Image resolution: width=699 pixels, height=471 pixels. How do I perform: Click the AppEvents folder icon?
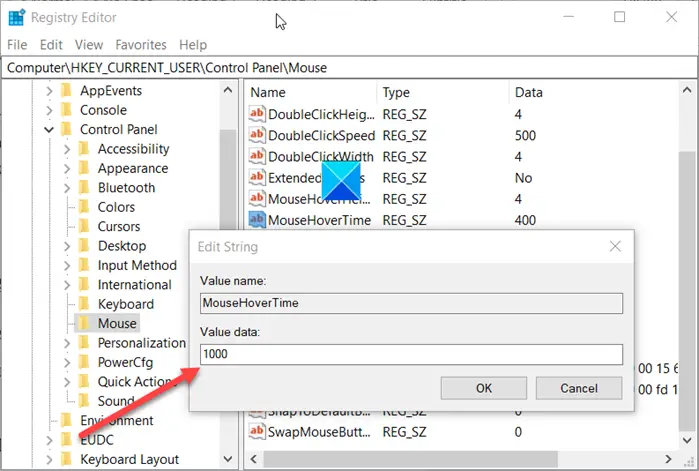tap(66, 90)
